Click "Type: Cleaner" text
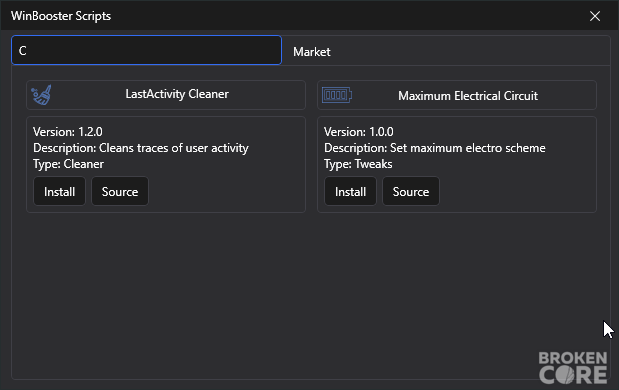619x390 pixels. tap(68, 164)
